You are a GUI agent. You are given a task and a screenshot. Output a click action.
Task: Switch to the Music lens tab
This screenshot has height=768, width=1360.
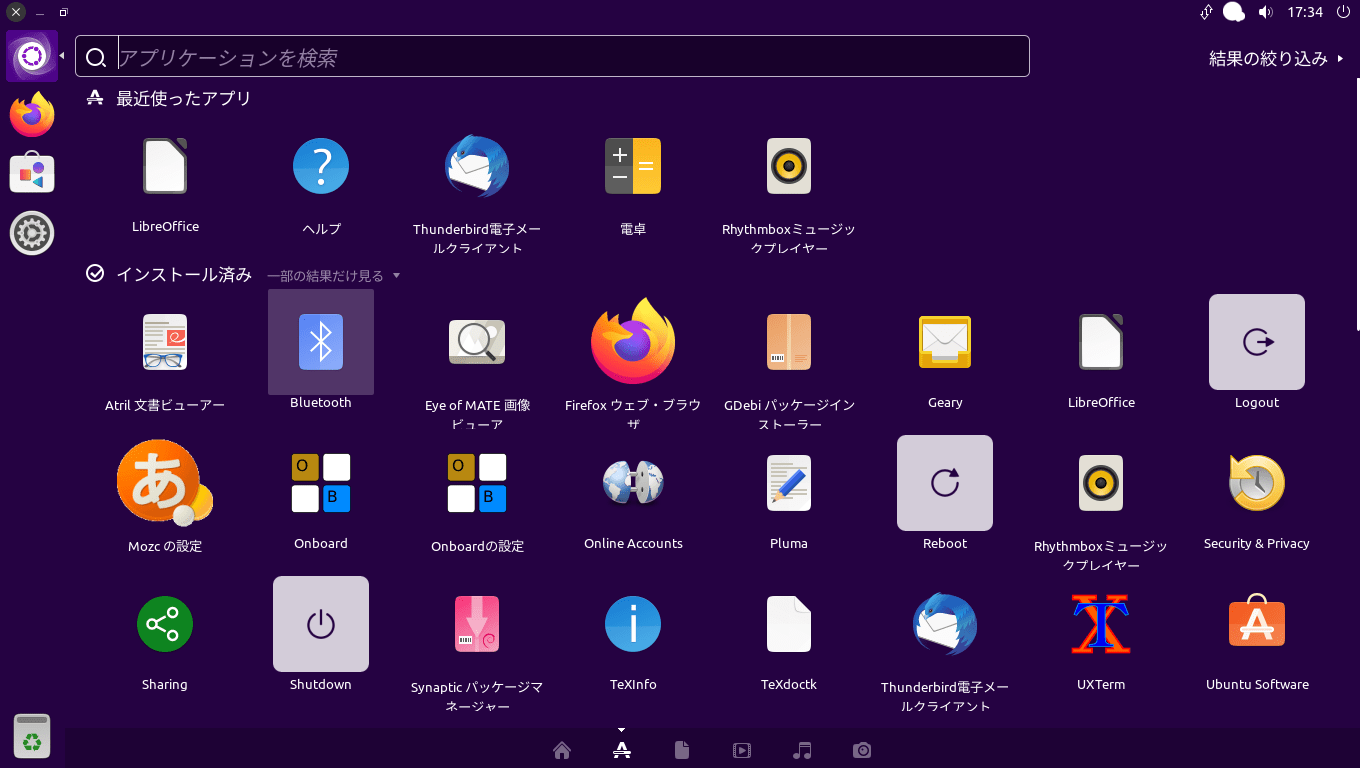[802, 750]
